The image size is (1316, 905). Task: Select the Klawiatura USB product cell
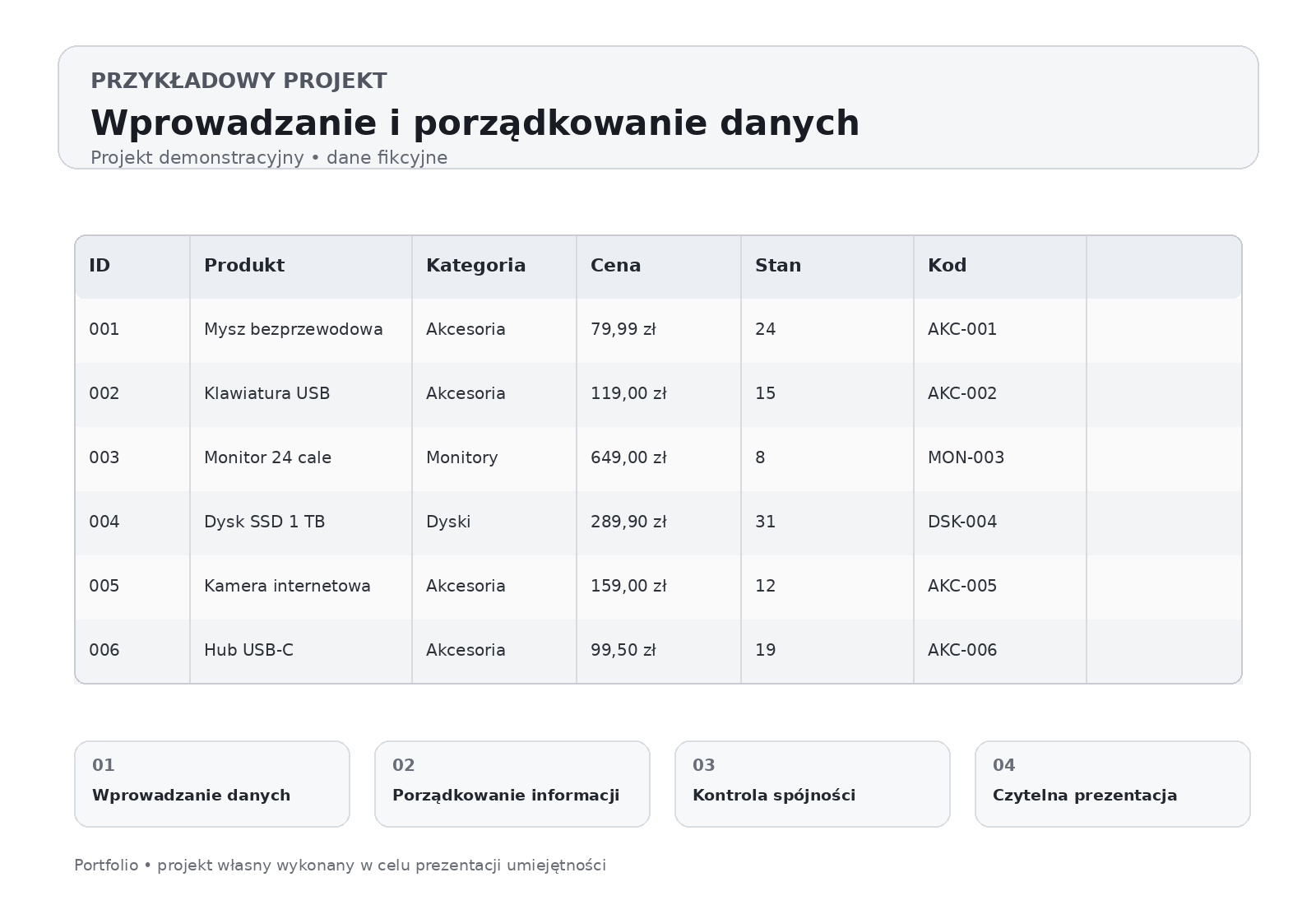click(301, 394)
